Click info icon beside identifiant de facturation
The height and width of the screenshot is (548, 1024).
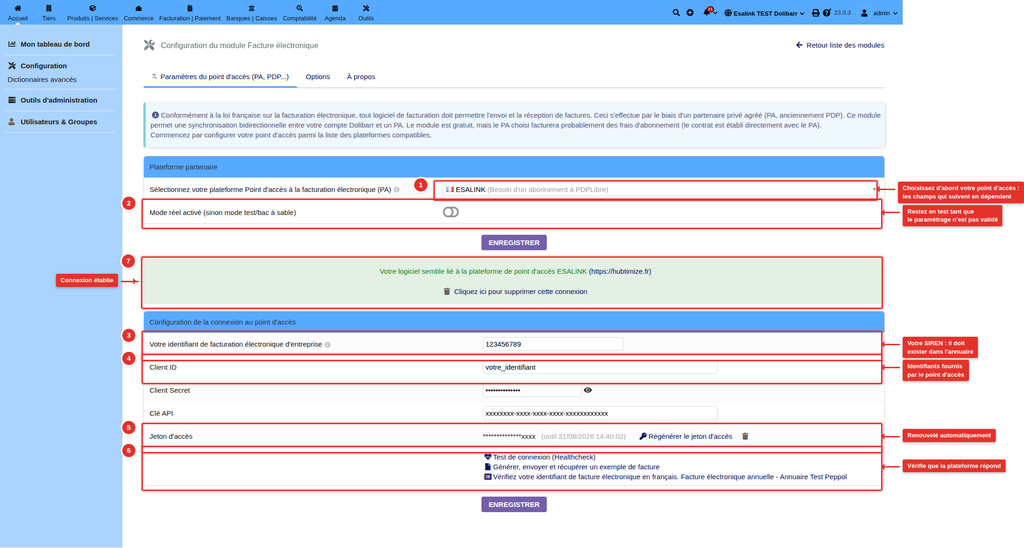point(328,345)
